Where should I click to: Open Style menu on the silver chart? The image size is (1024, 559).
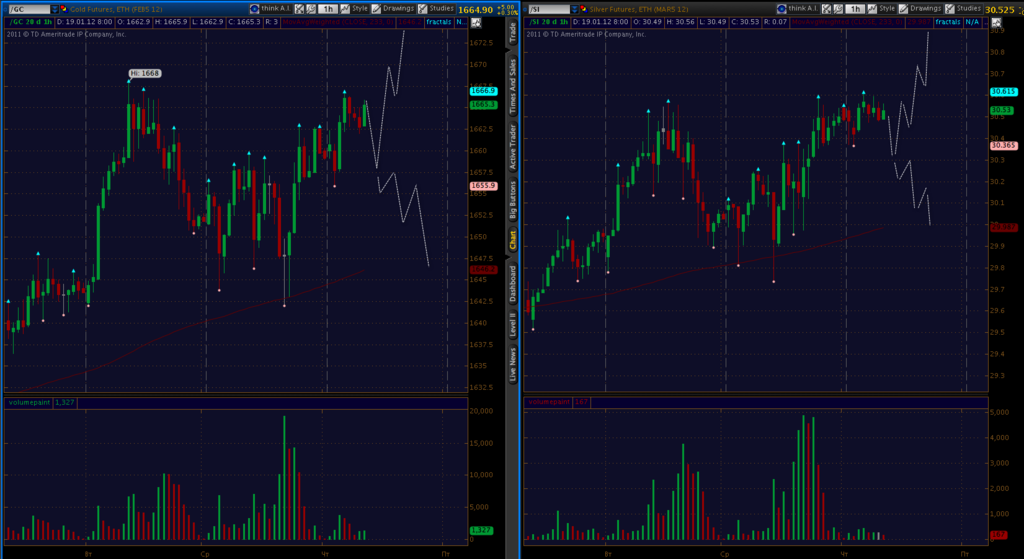(882, 8)
